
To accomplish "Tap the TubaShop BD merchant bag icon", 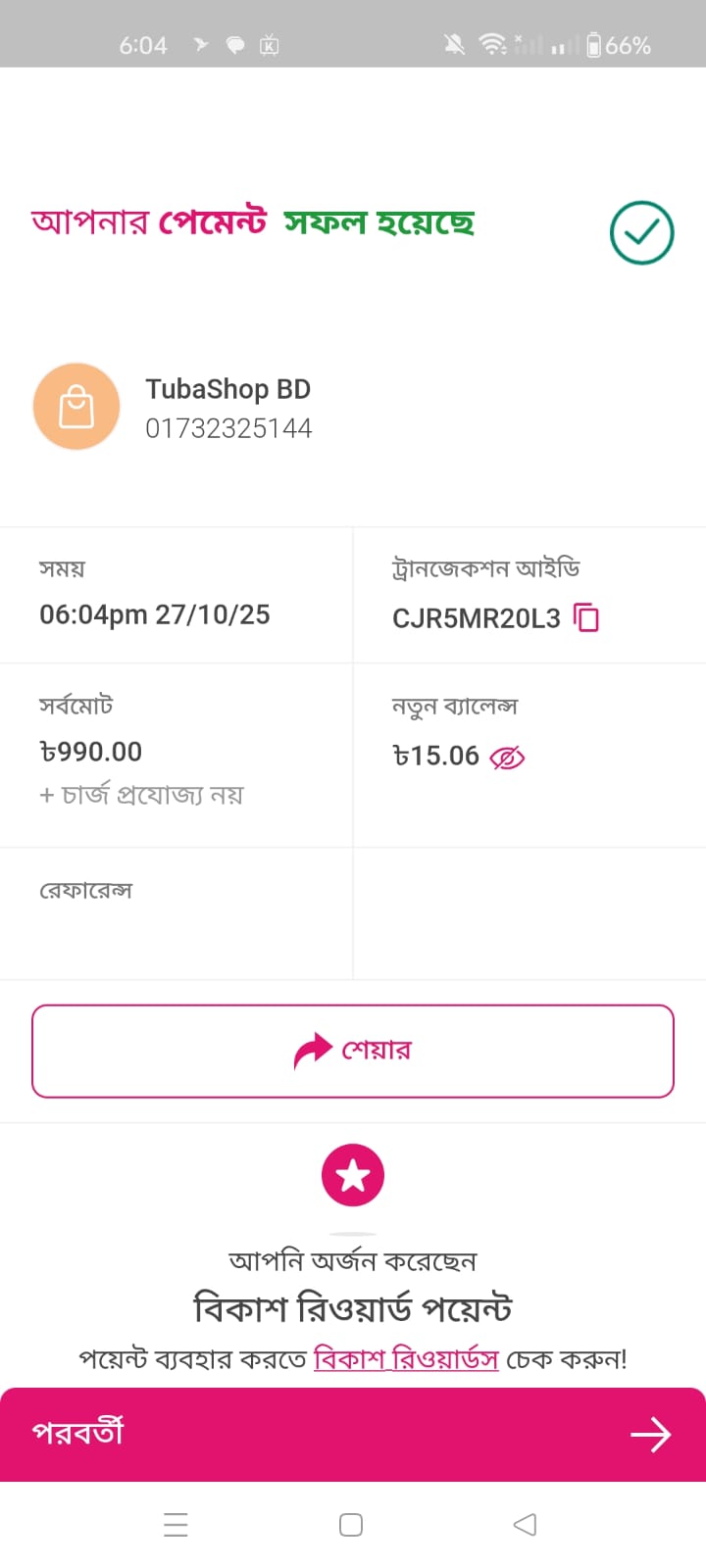I will pos(76,407).
